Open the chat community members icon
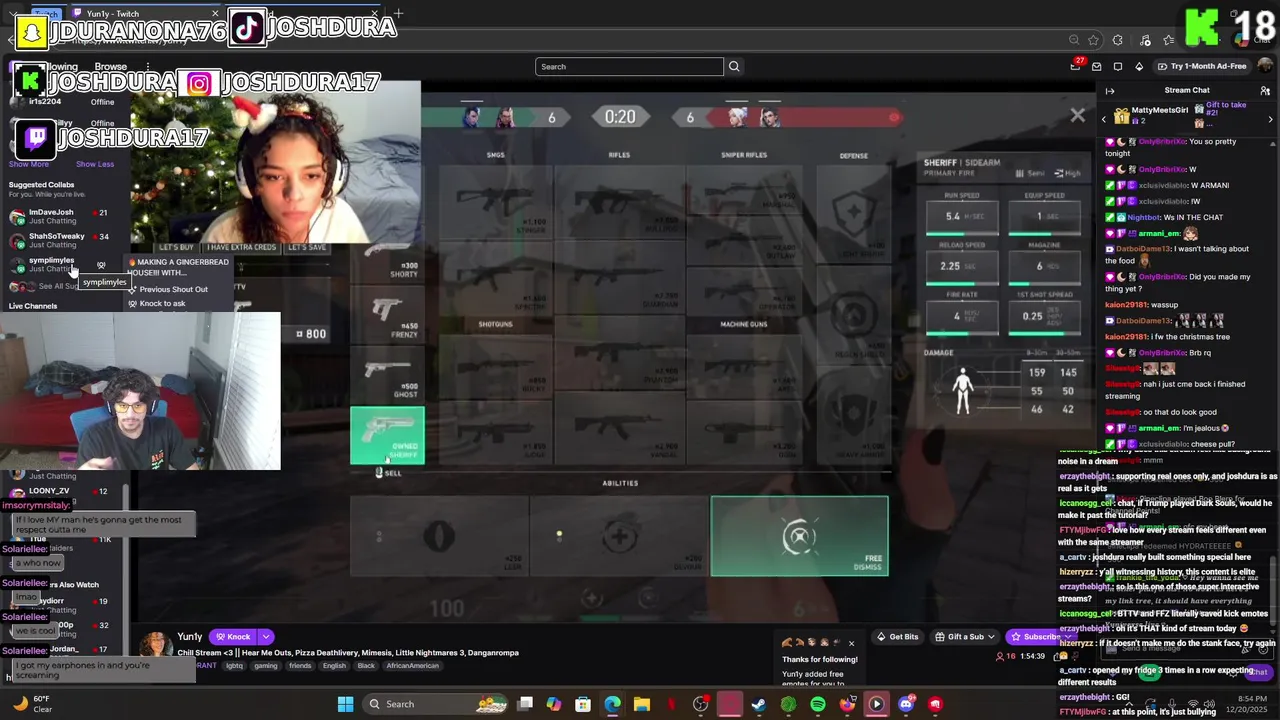This screenshot has height=720, width=1280. (1265, 90)
